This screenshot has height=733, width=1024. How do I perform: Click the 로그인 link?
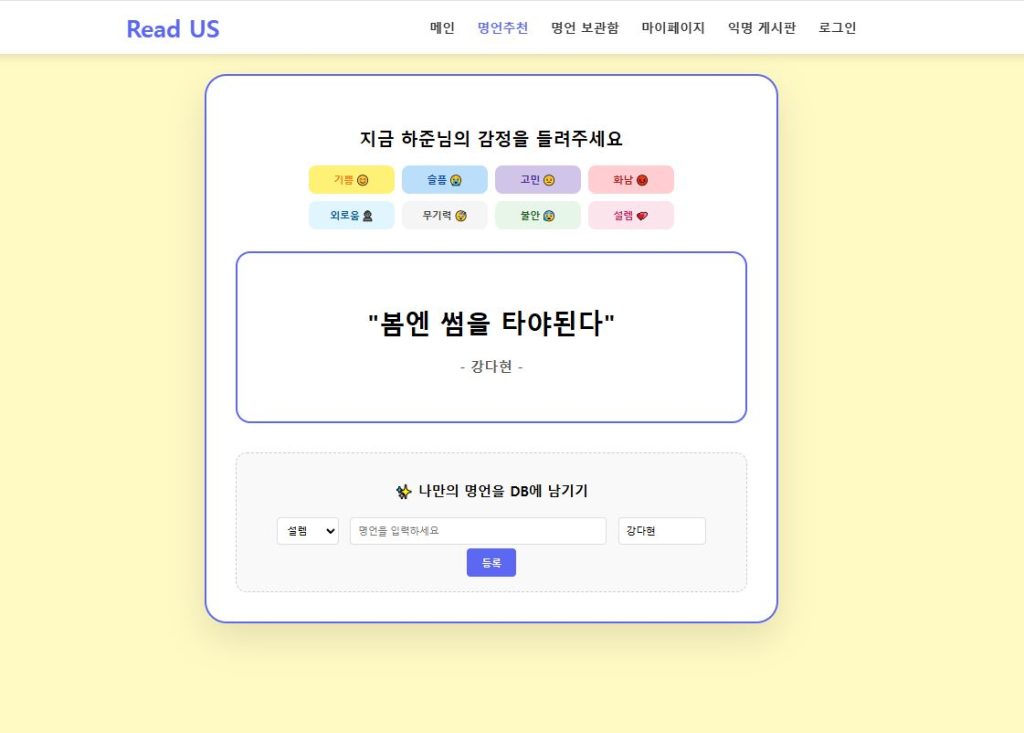(x=837, y=28)
